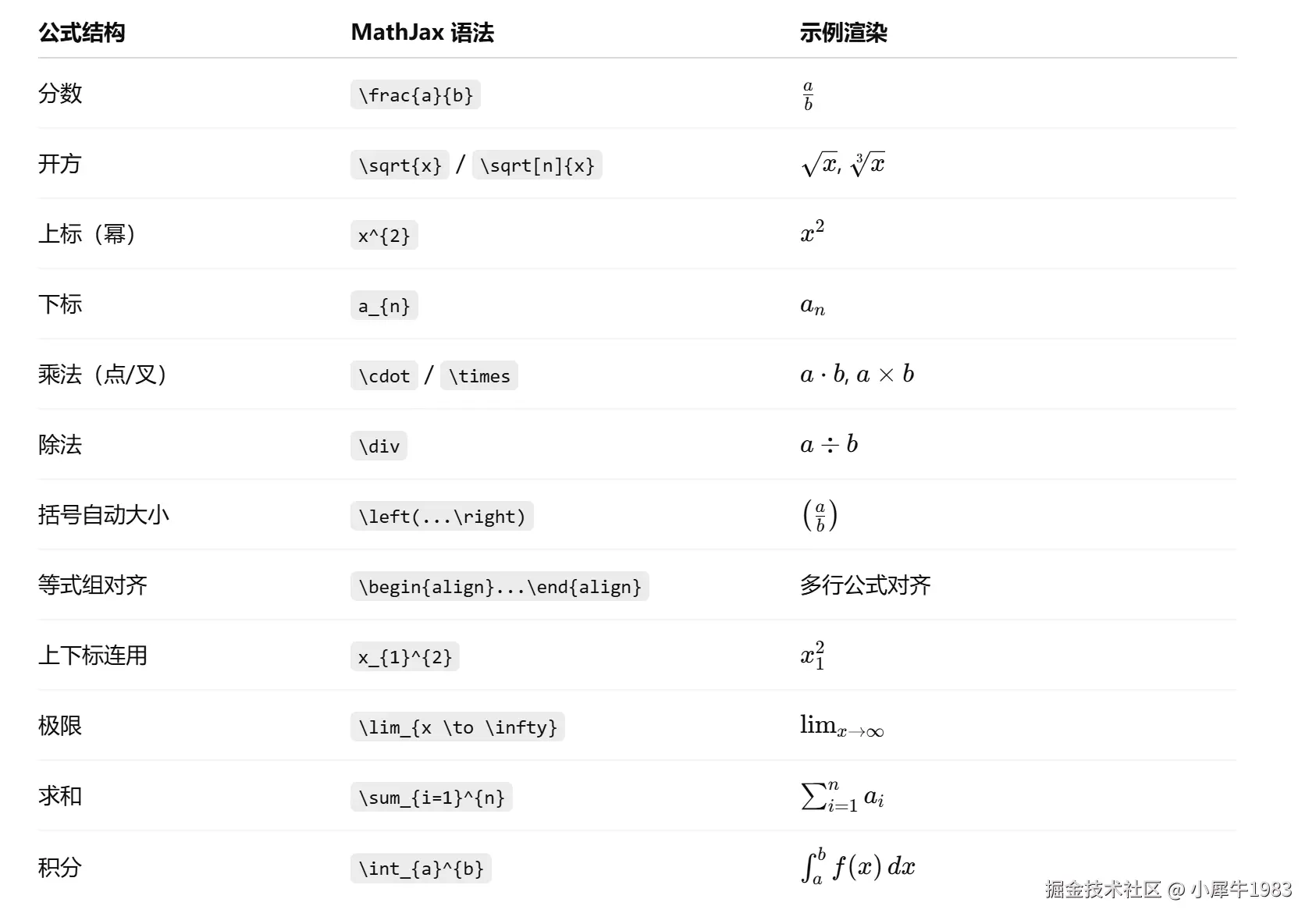Click the 示例渲染 column header

pos(843,33)
